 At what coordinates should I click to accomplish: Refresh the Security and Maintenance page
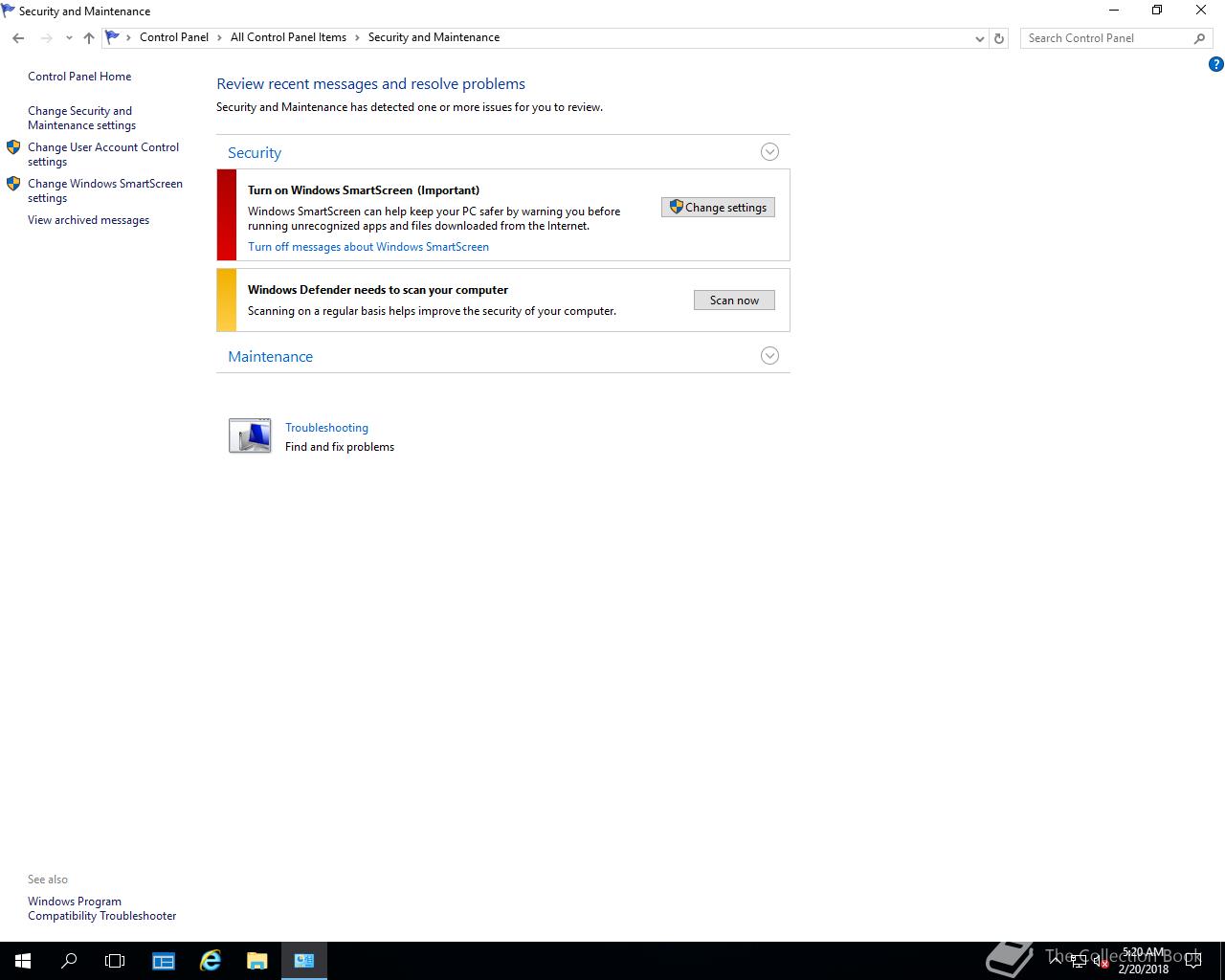(999, 38)
